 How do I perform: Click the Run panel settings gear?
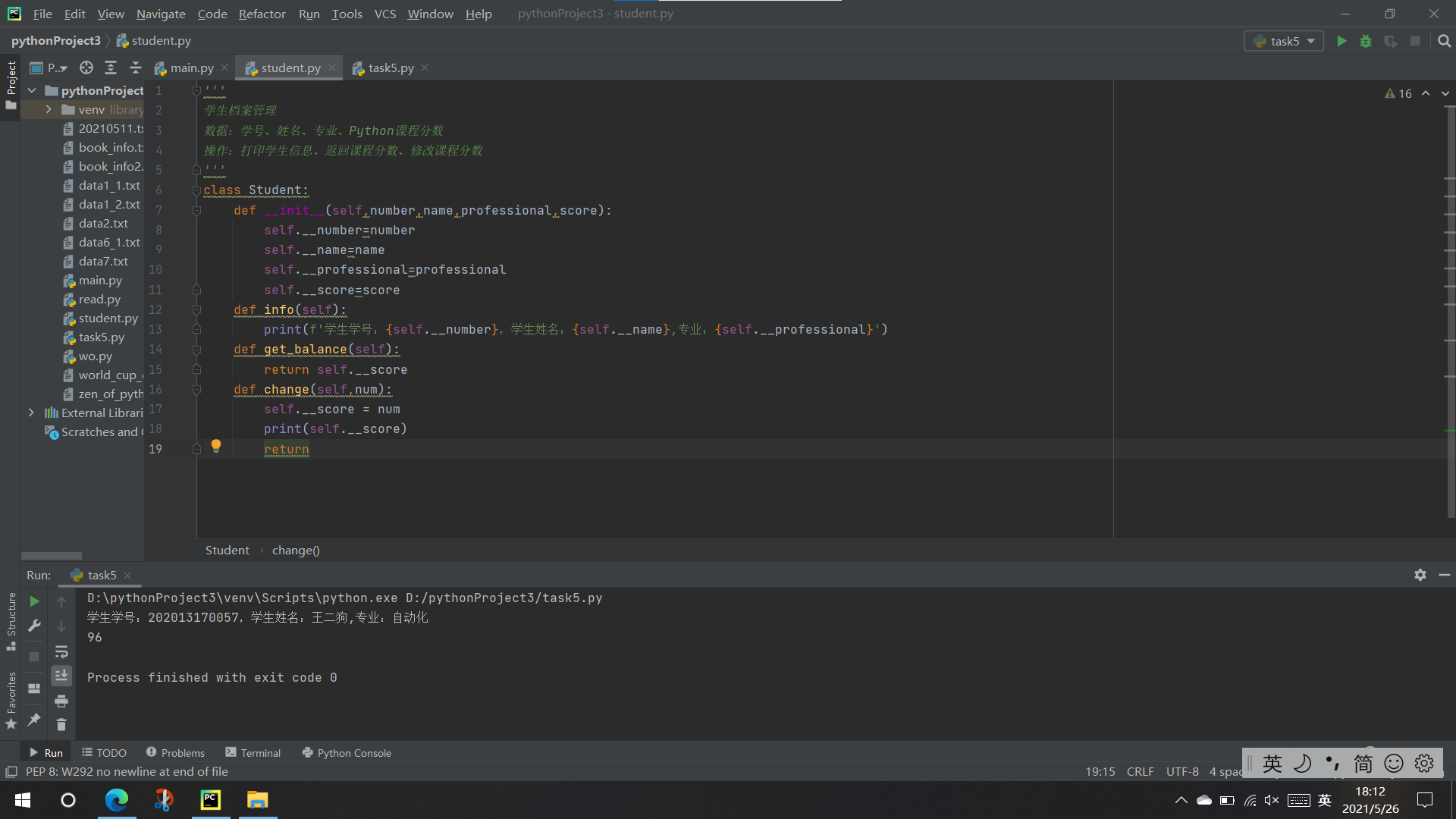coord(1420,575)
